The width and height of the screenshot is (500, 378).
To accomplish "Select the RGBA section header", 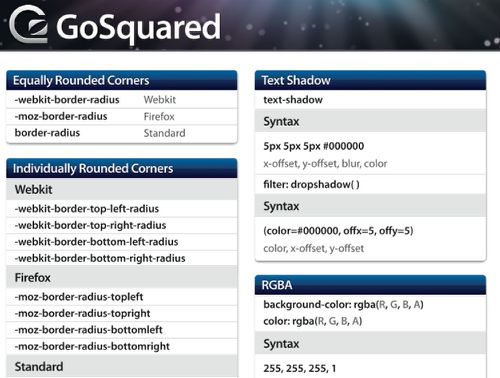I will pos(370,285).
